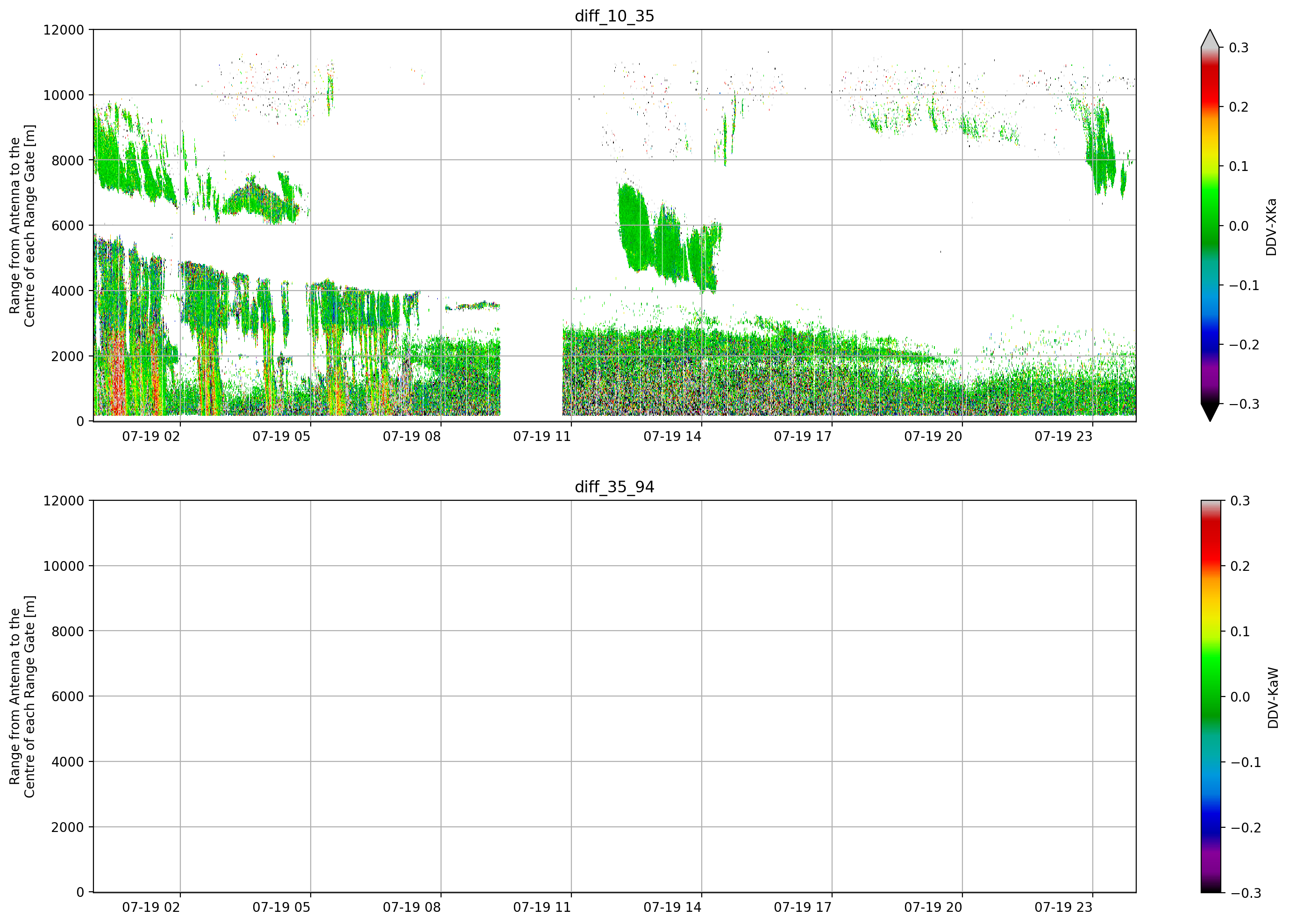
Task: Click the y-axis label of the diff_10_35 plot
Action: click(22, 226)
